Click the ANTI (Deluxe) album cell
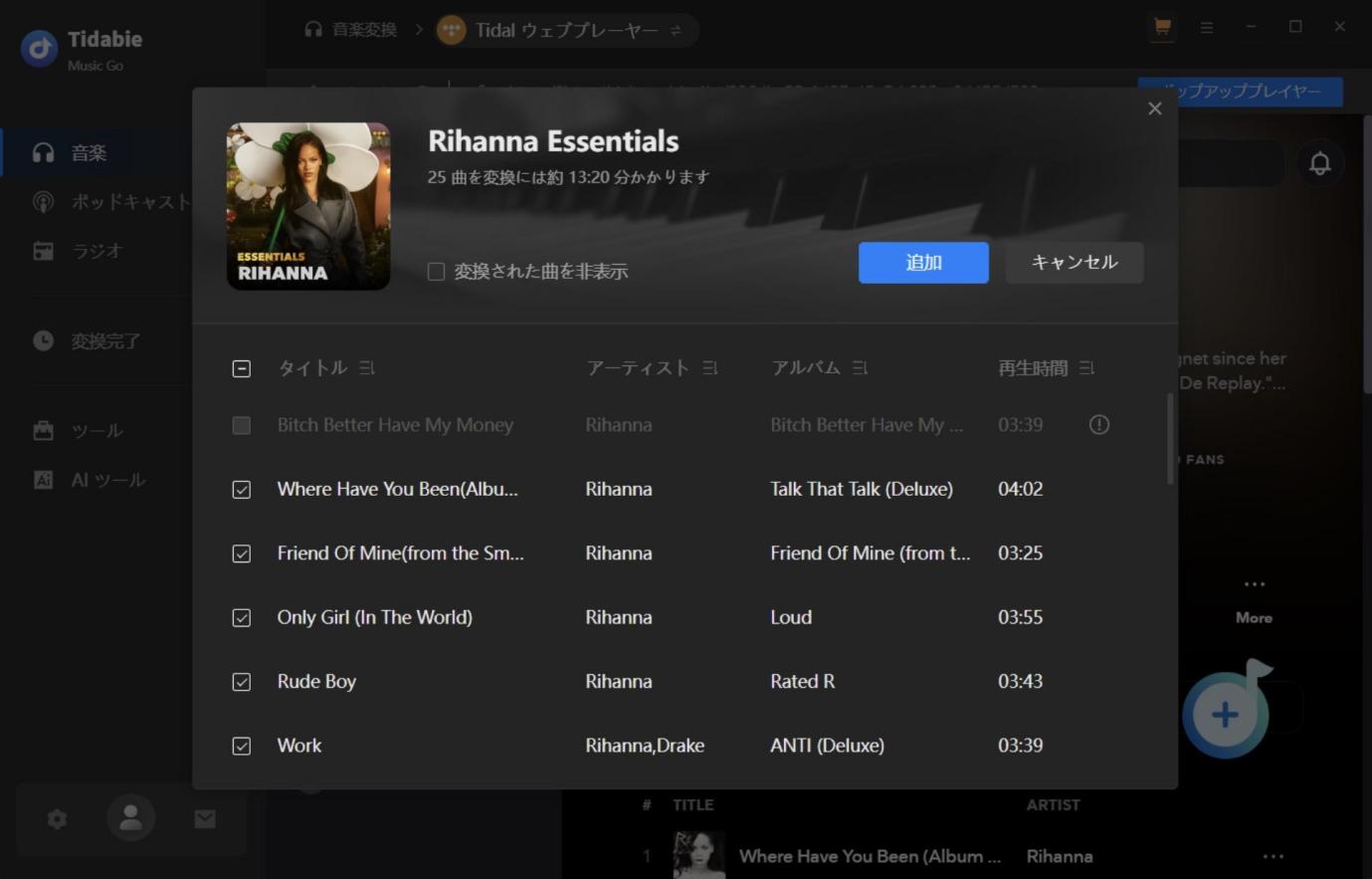Screen dimensions: 1372x879 tap(827, 746)
